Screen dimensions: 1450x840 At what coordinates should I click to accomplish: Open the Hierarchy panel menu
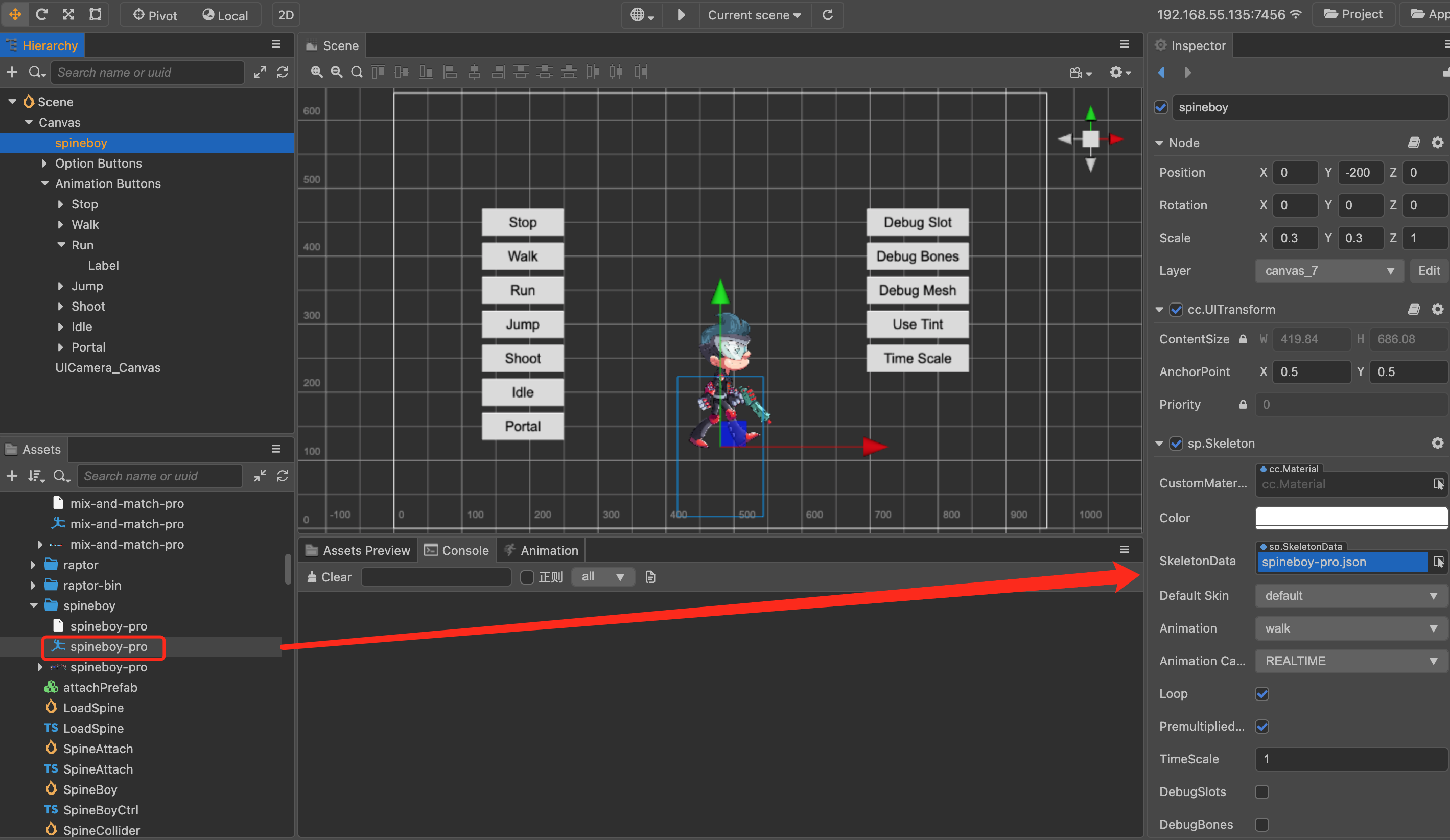275,44
